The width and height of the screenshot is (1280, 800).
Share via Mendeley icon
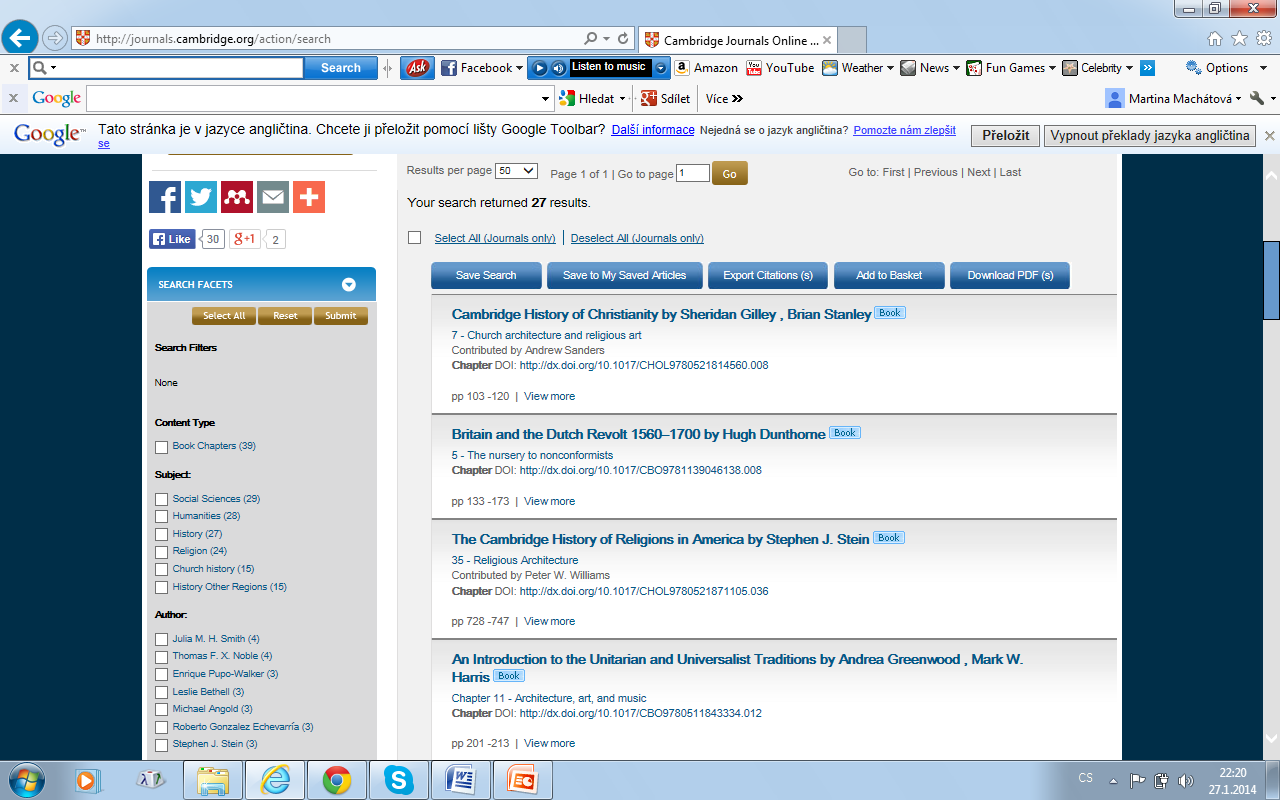tap(237, 197)
